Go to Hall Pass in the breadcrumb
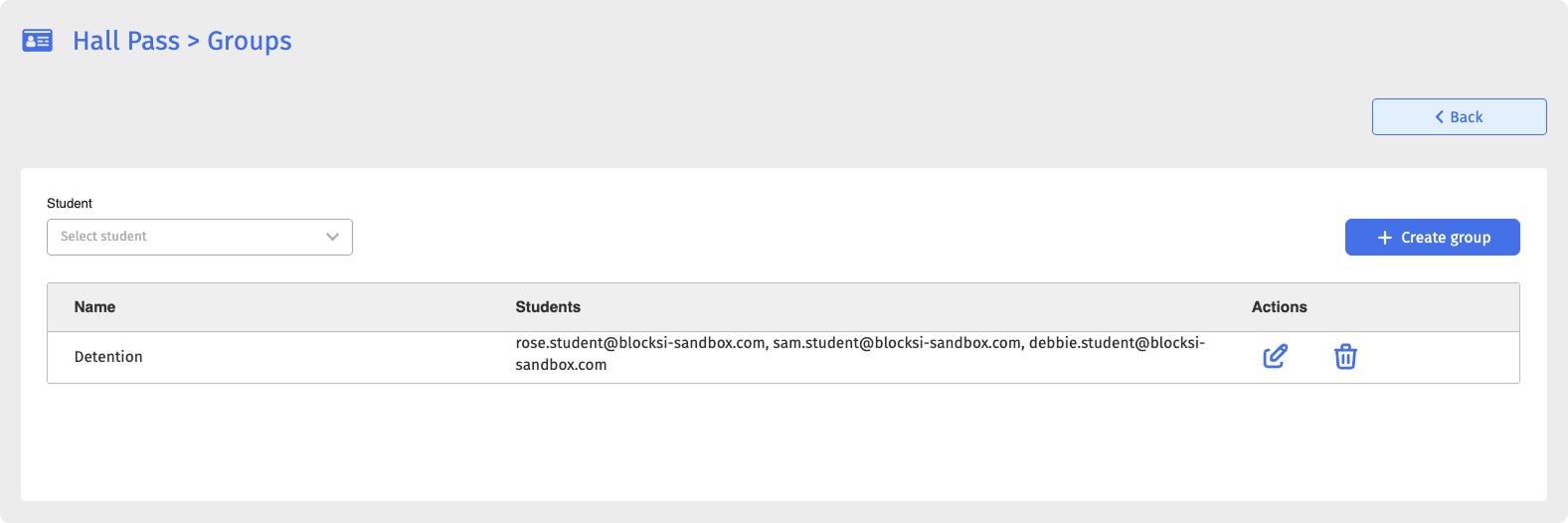 coord(126,41)
